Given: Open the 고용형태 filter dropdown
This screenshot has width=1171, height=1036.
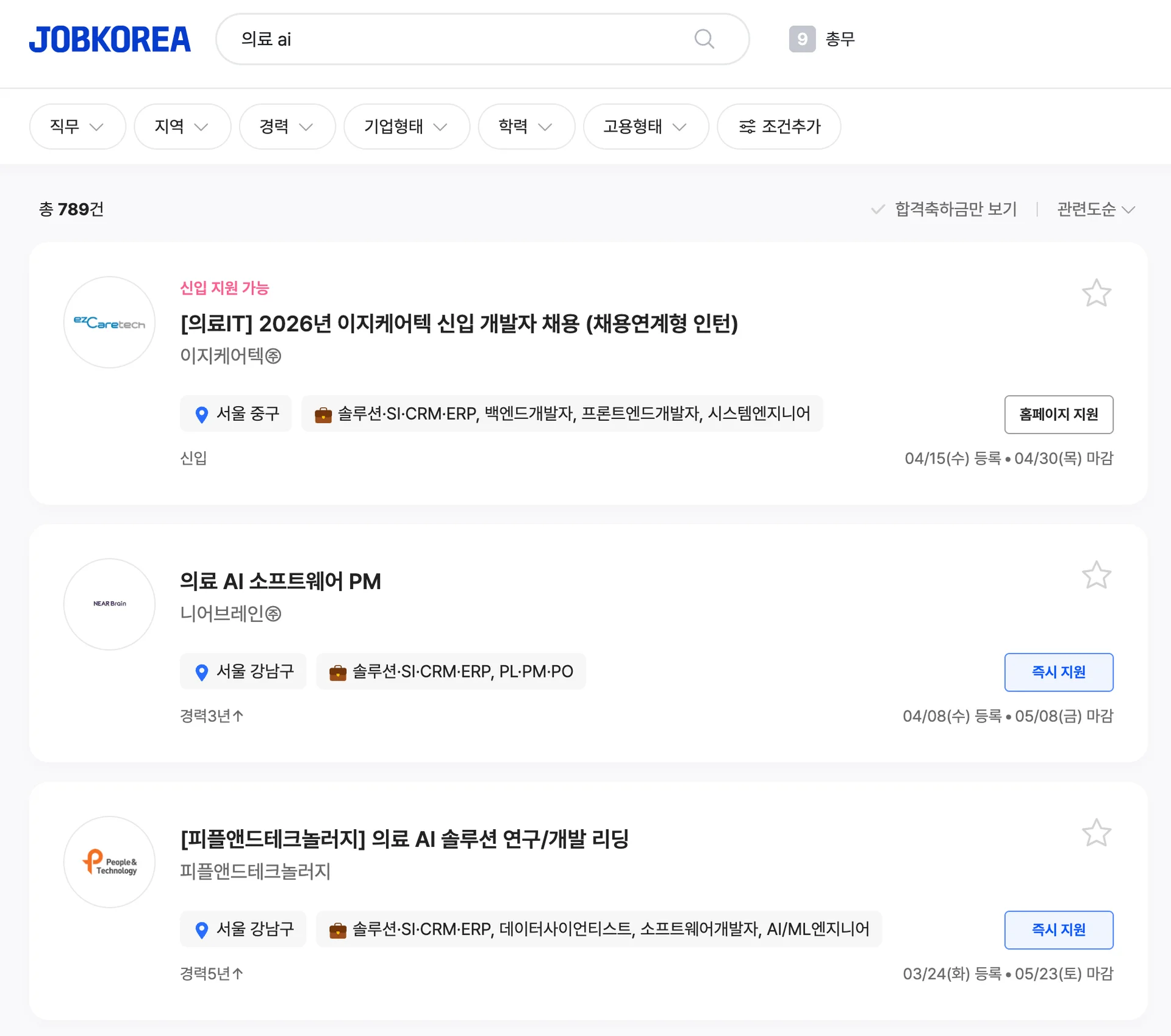Looking at the screenshot, I should tap(646, 126).
